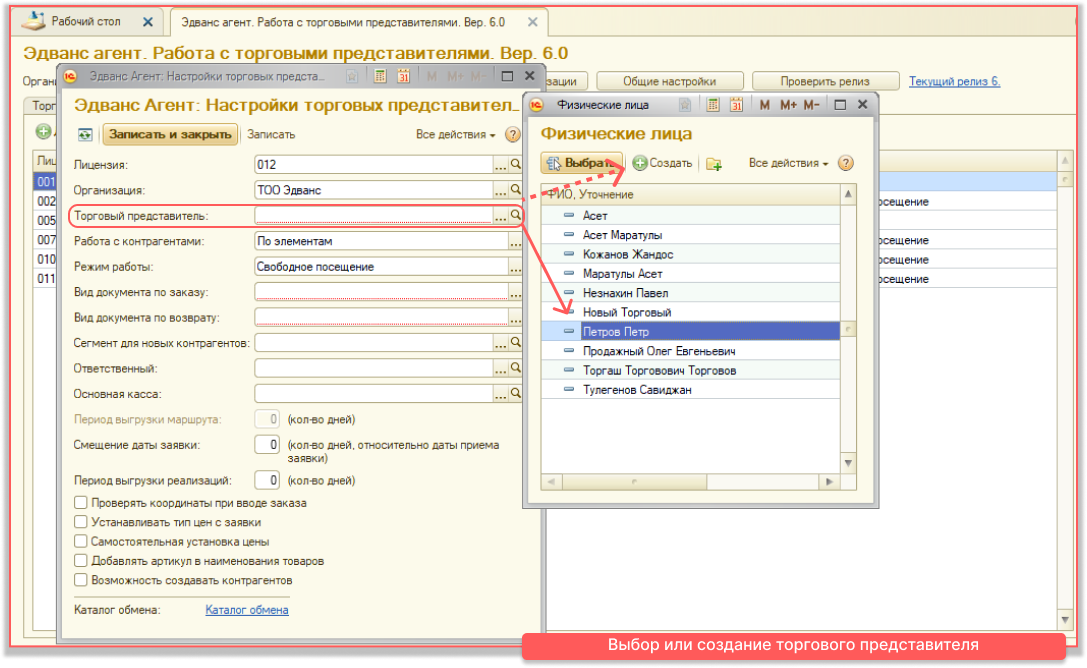Image resolution: width=1087 pixels, height=668 pixels.
Task: Select Тулегенов Савиджан row
Action: [x=690, y=390]
